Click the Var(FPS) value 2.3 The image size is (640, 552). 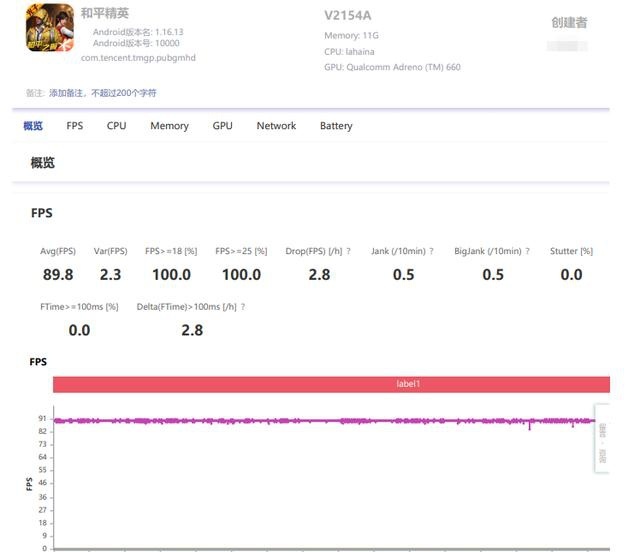tap(110, 274)
